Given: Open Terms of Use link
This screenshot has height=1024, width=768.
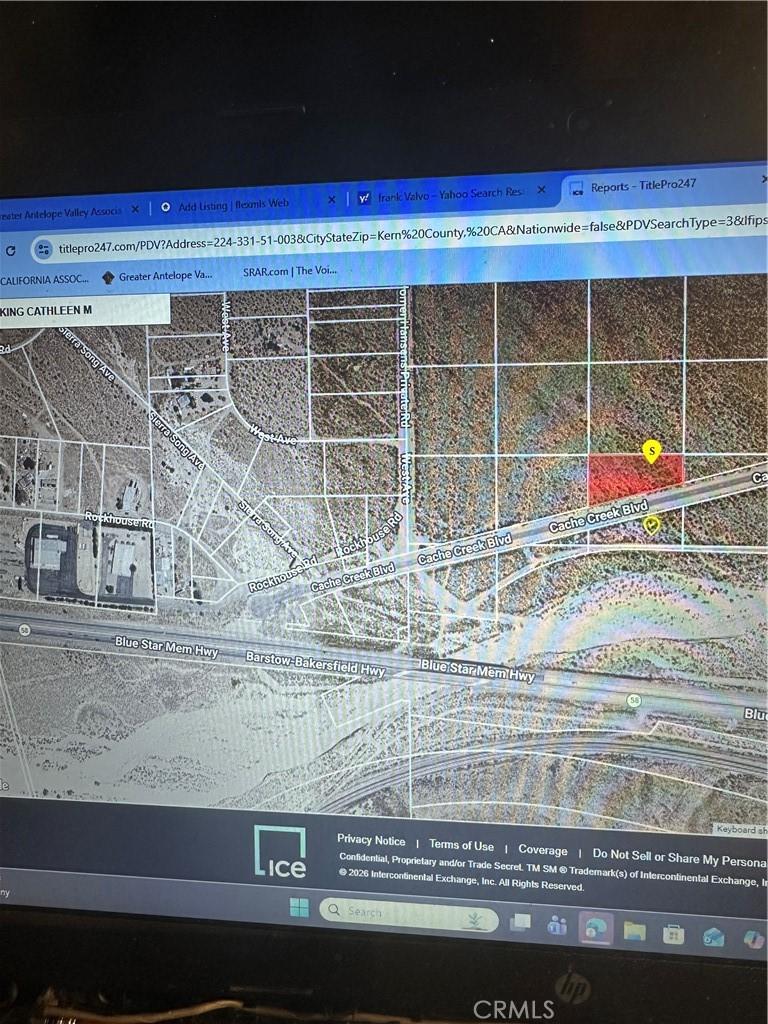Looking at the screenshot, I should coord(461,845).
